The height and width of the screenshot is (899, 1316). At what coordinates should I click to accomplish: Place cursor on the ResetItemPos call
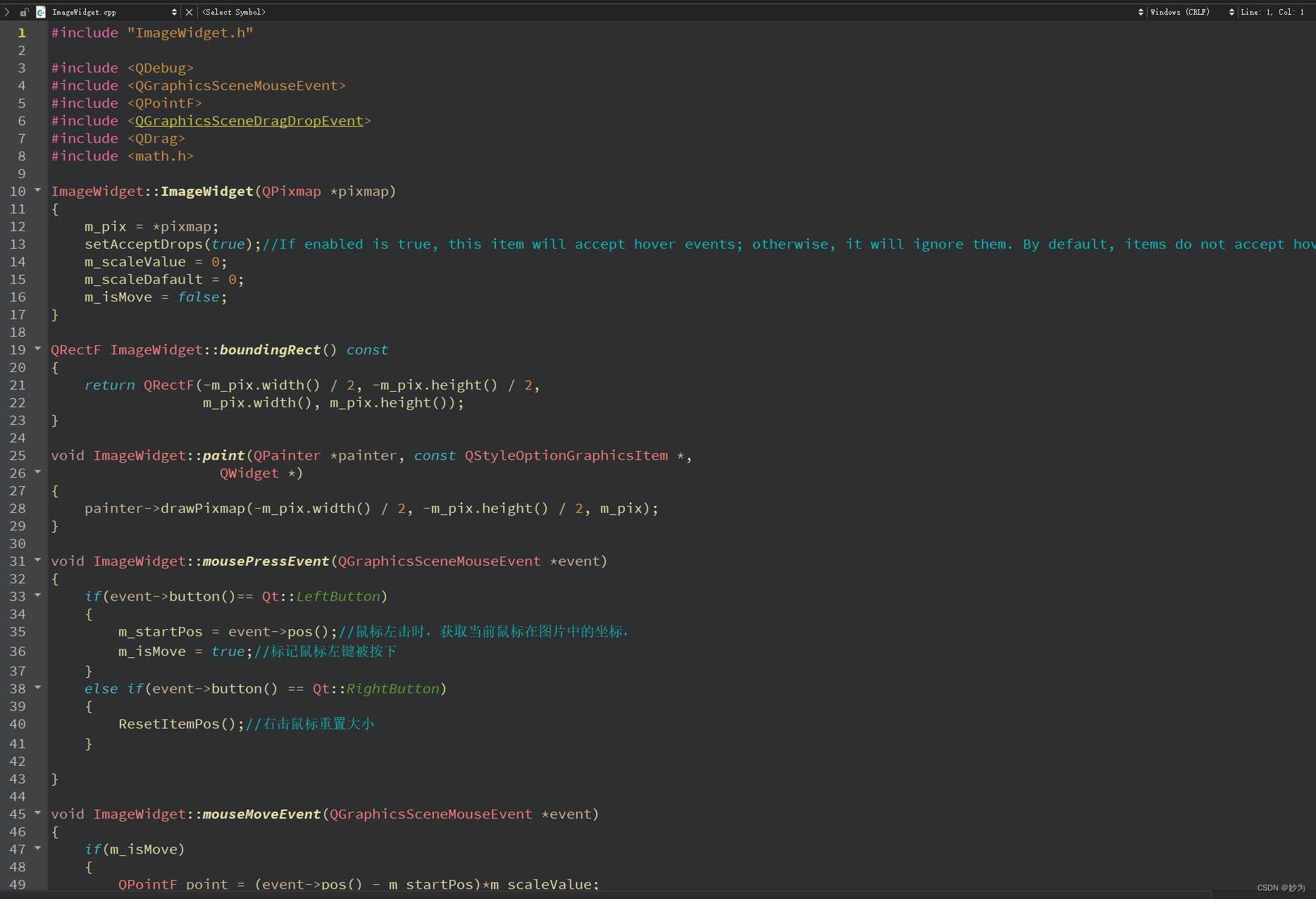tap(169, 724)
